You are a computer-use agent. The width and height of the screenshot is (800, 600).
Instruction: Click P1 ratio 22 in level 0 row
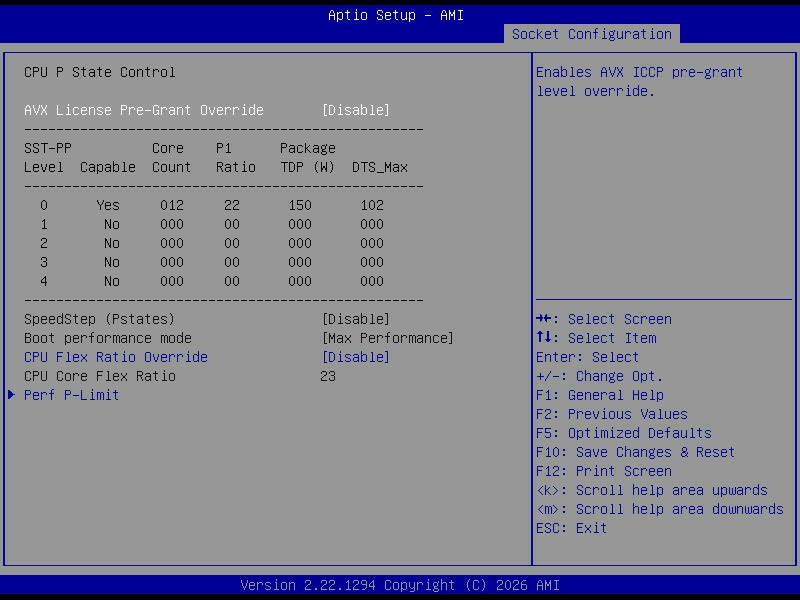(x=232, y=205)
